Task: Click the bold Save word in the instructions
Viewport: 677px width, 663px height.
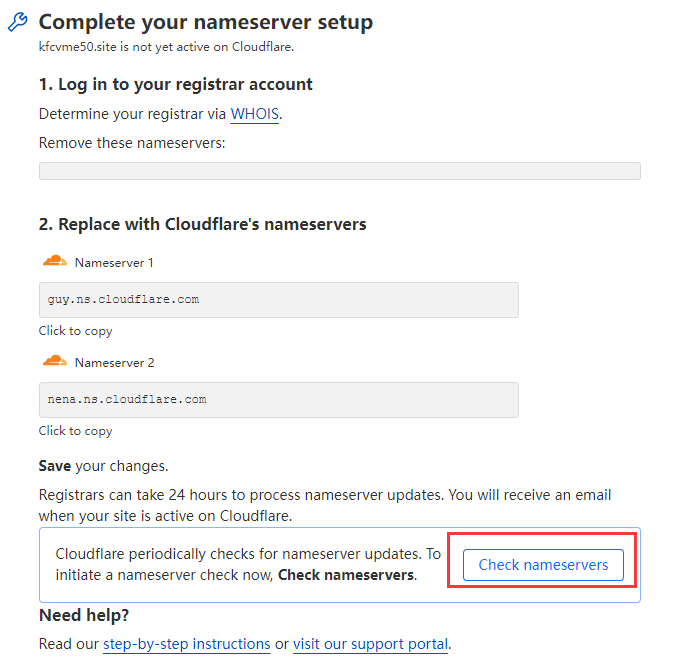Action: 55,466
